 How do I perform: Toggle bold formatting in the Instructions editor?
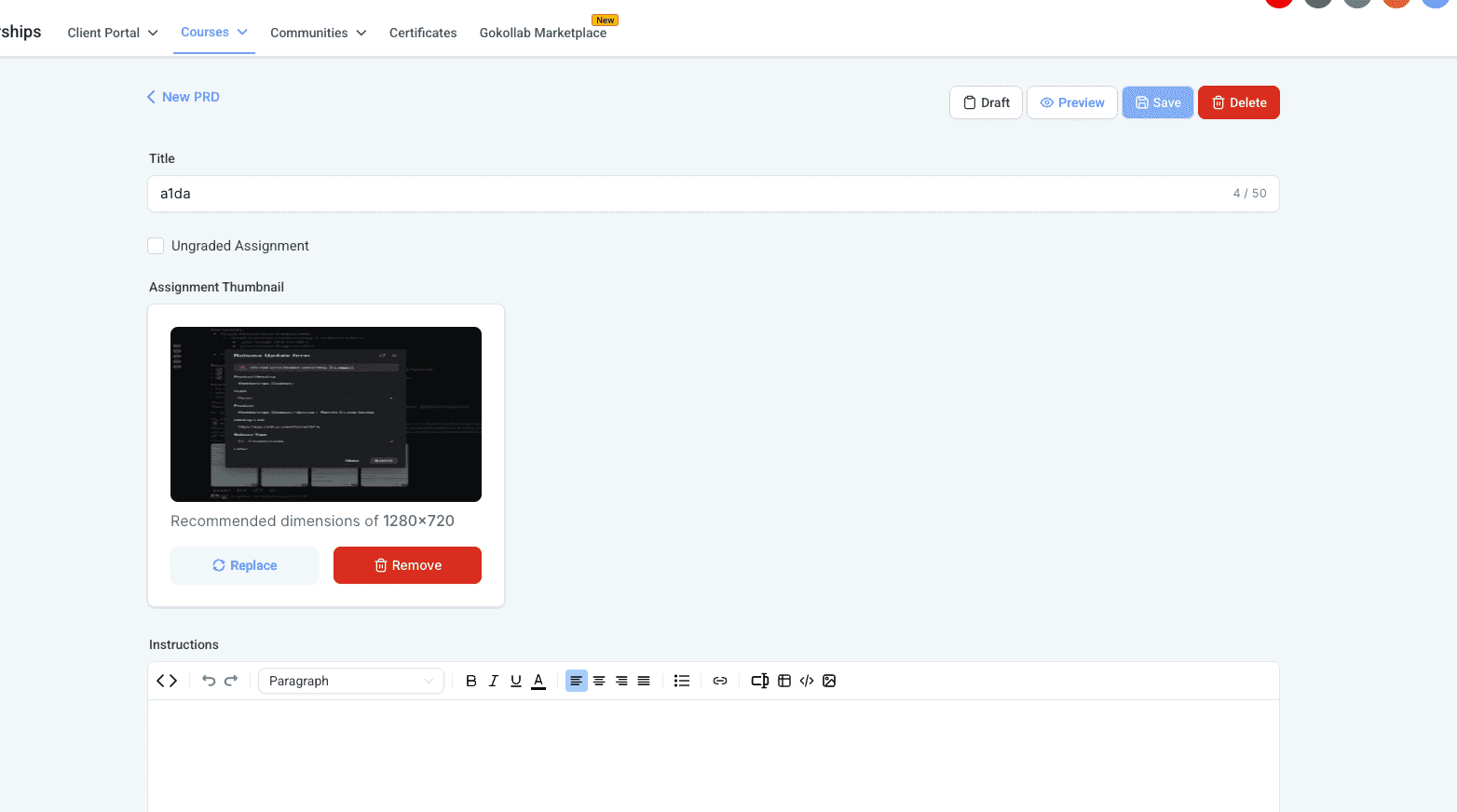(x=471, y=681)
